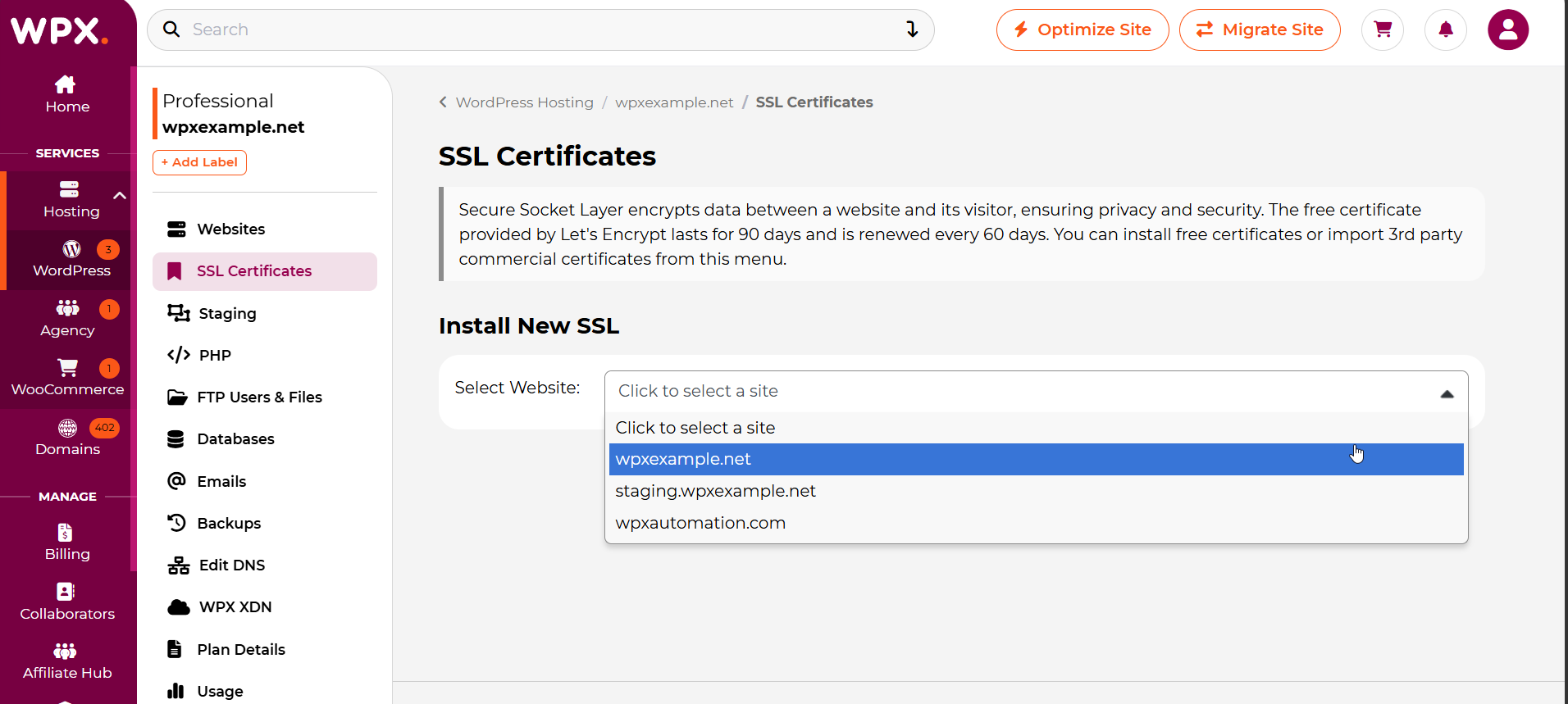Open the user account avatar
Image resolution: width=1568 pixels, height=704 pixels.
[1508, 30]
